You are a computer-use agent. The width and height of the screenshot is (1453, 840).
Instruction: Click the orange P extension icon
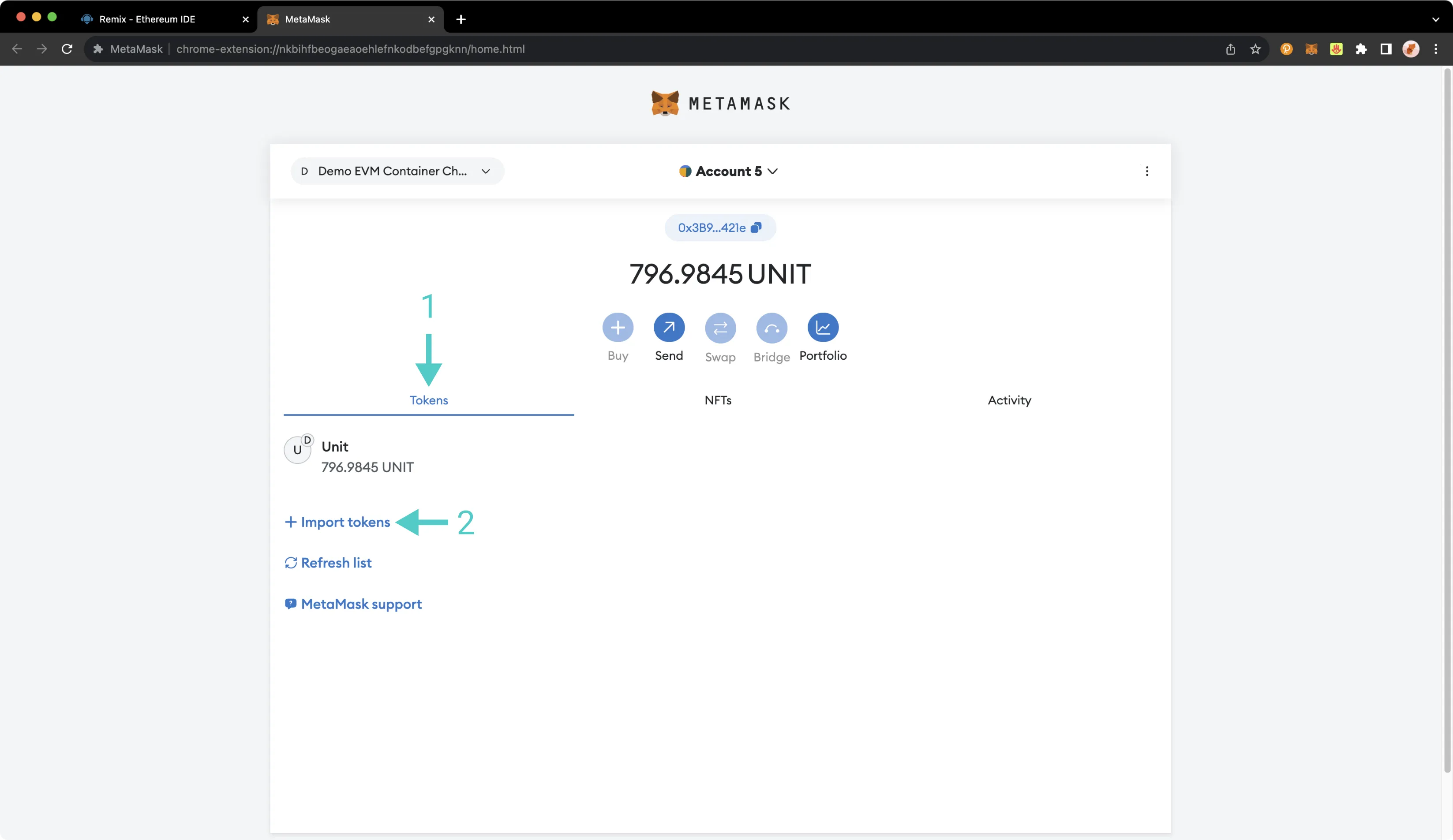1286,49
